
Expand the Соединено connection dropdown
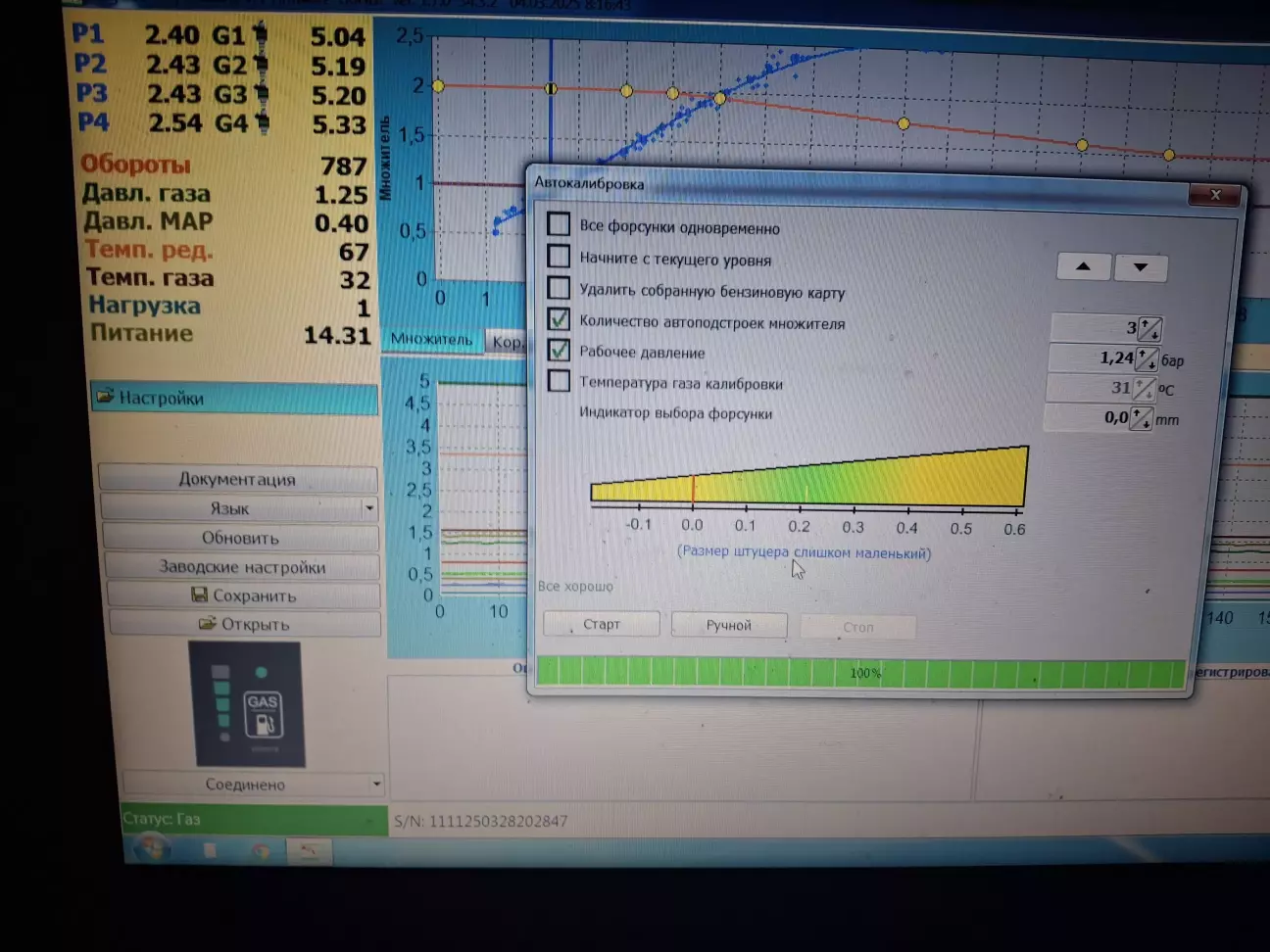(376, 784)
